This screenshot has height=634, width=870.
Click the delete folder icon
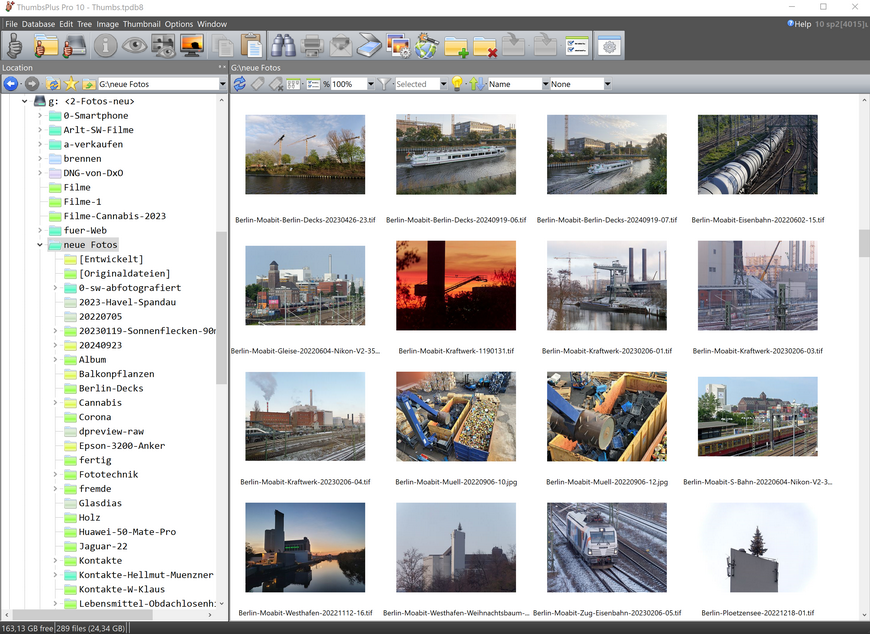tap(485, 46)
